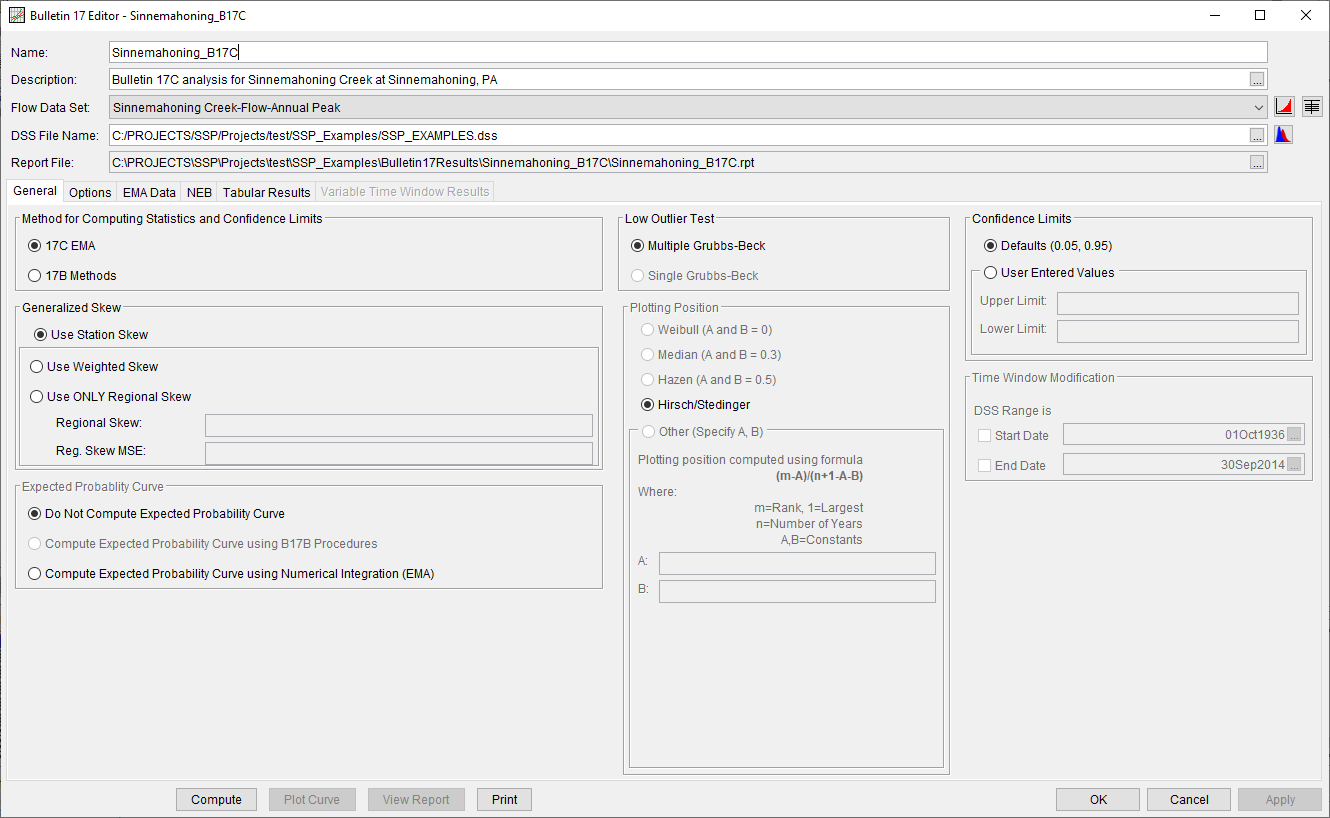Launch the DSS viewer icon beside DSS File Name
This screenshot has width=1330, height=818.
click(x=1284, y=135)
